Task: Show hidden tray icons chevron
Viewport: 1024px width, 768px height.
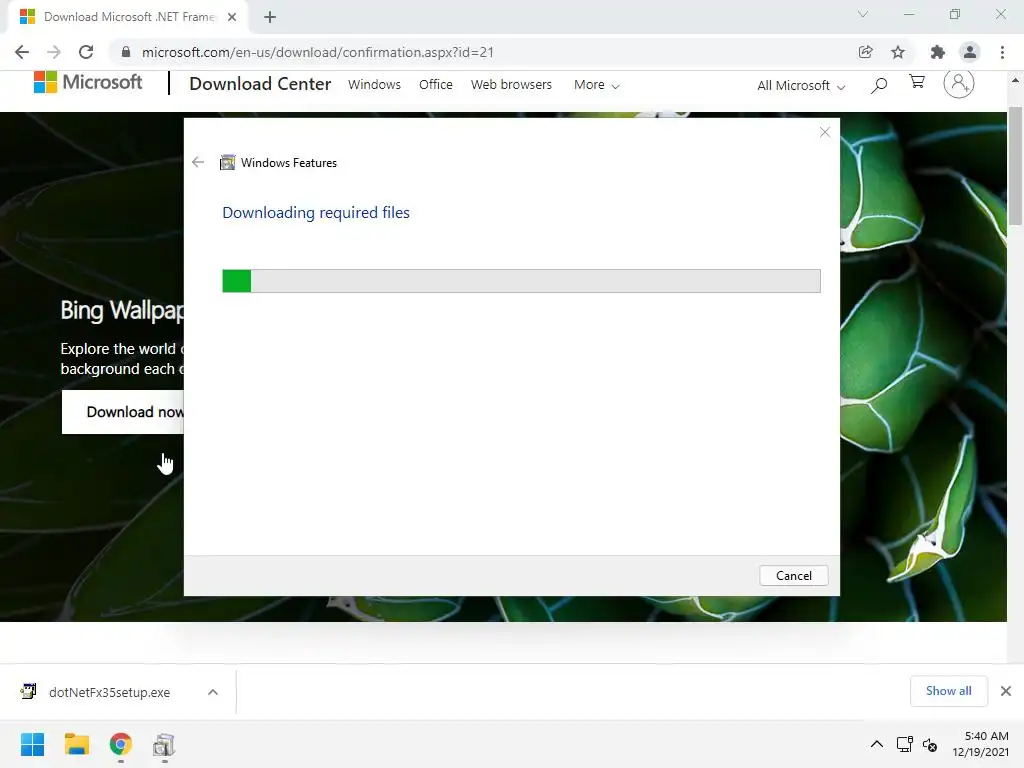Action: click(877, 744)
